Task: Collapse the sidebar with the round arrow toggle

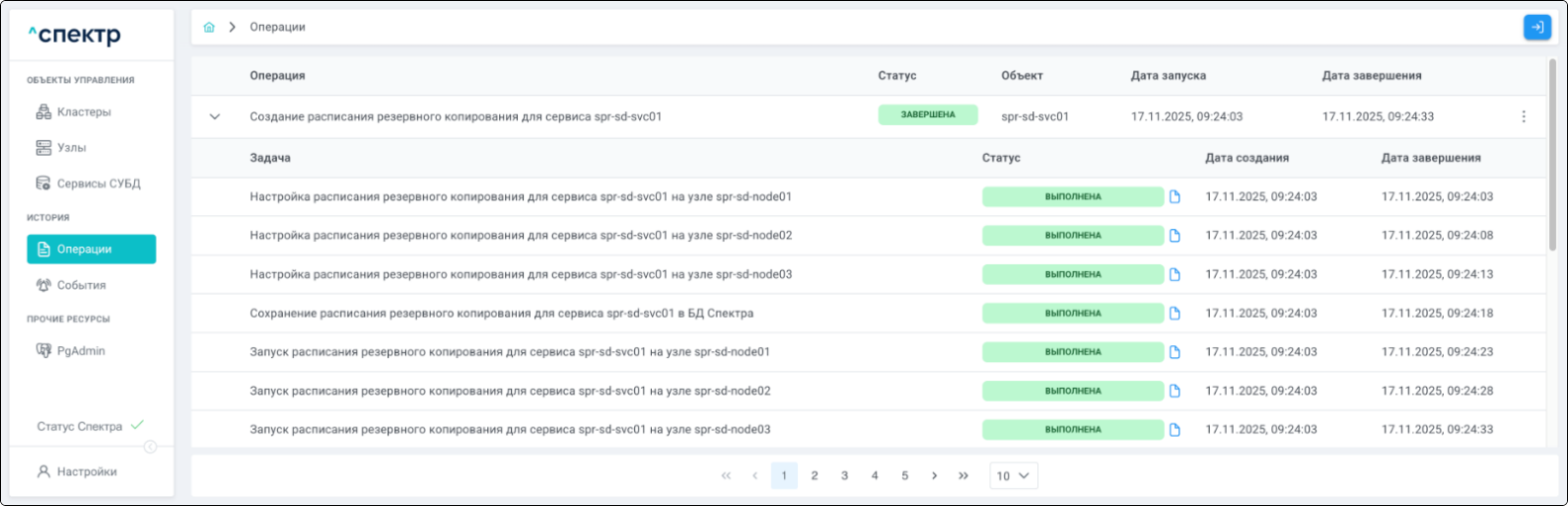Action: click(150, 446)
